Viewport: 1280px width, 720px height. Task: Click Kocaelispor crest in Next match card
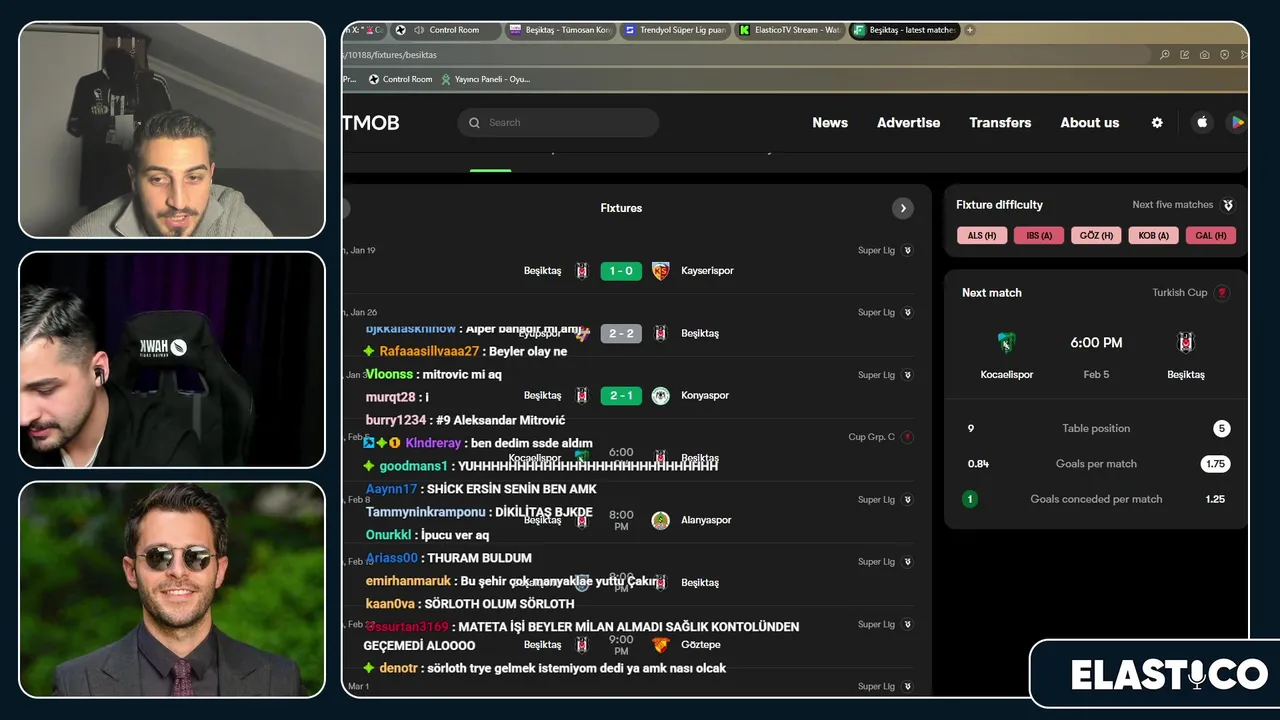(x=1006, y=343)
